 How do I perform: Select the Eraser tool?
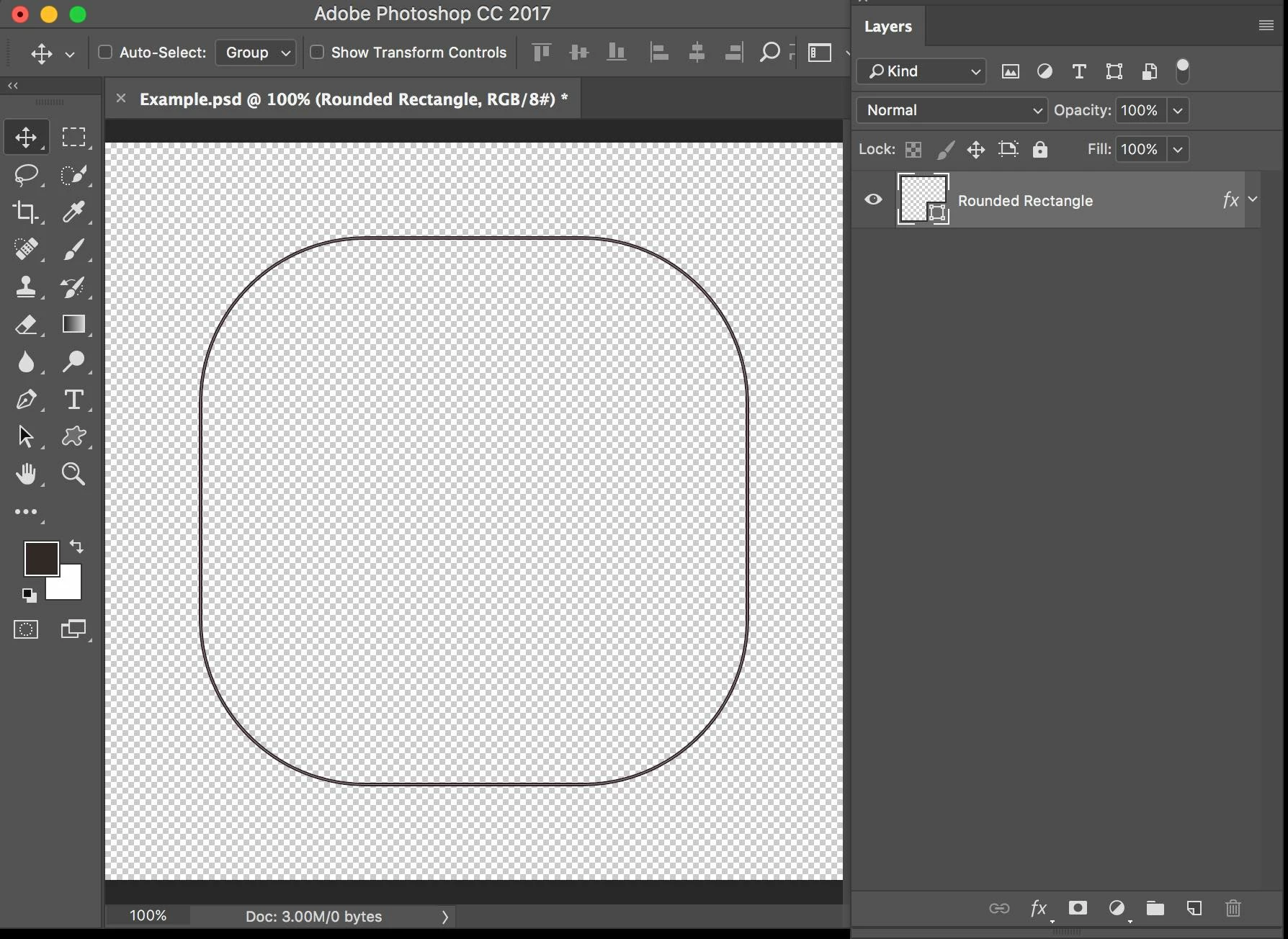pos(26,324)
